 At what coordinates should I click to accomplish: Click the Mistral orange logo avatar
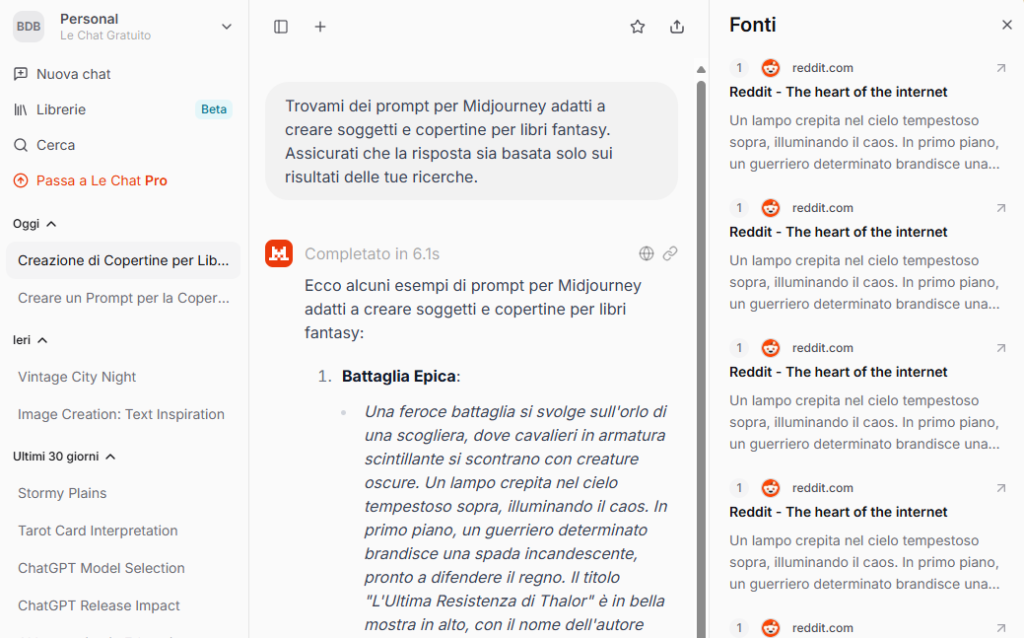(279, 254)
